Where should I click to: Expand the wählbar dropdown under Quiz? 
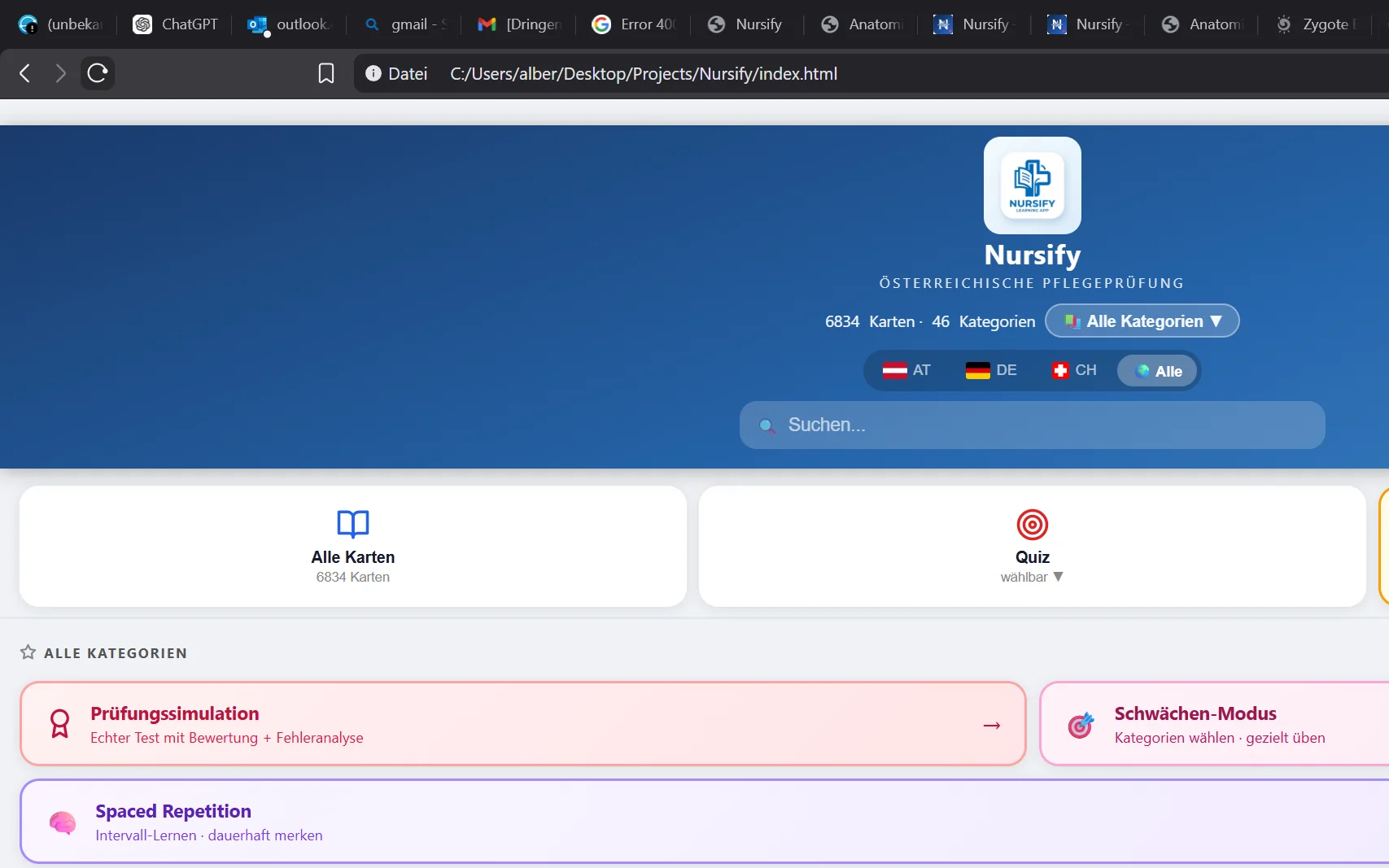1032,577
